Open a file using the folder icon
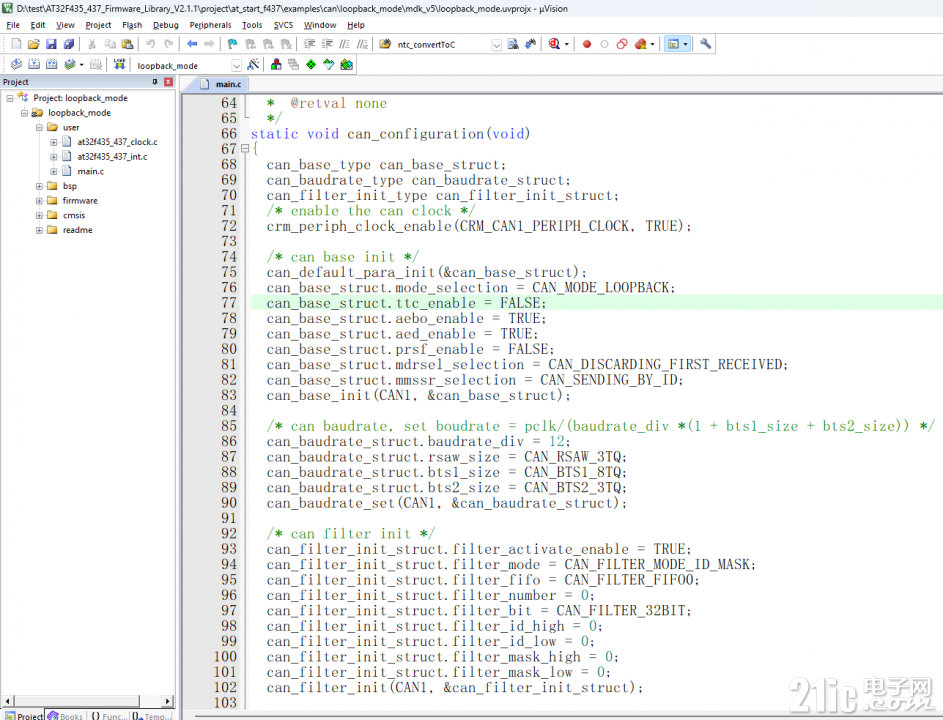 (34, 44)
